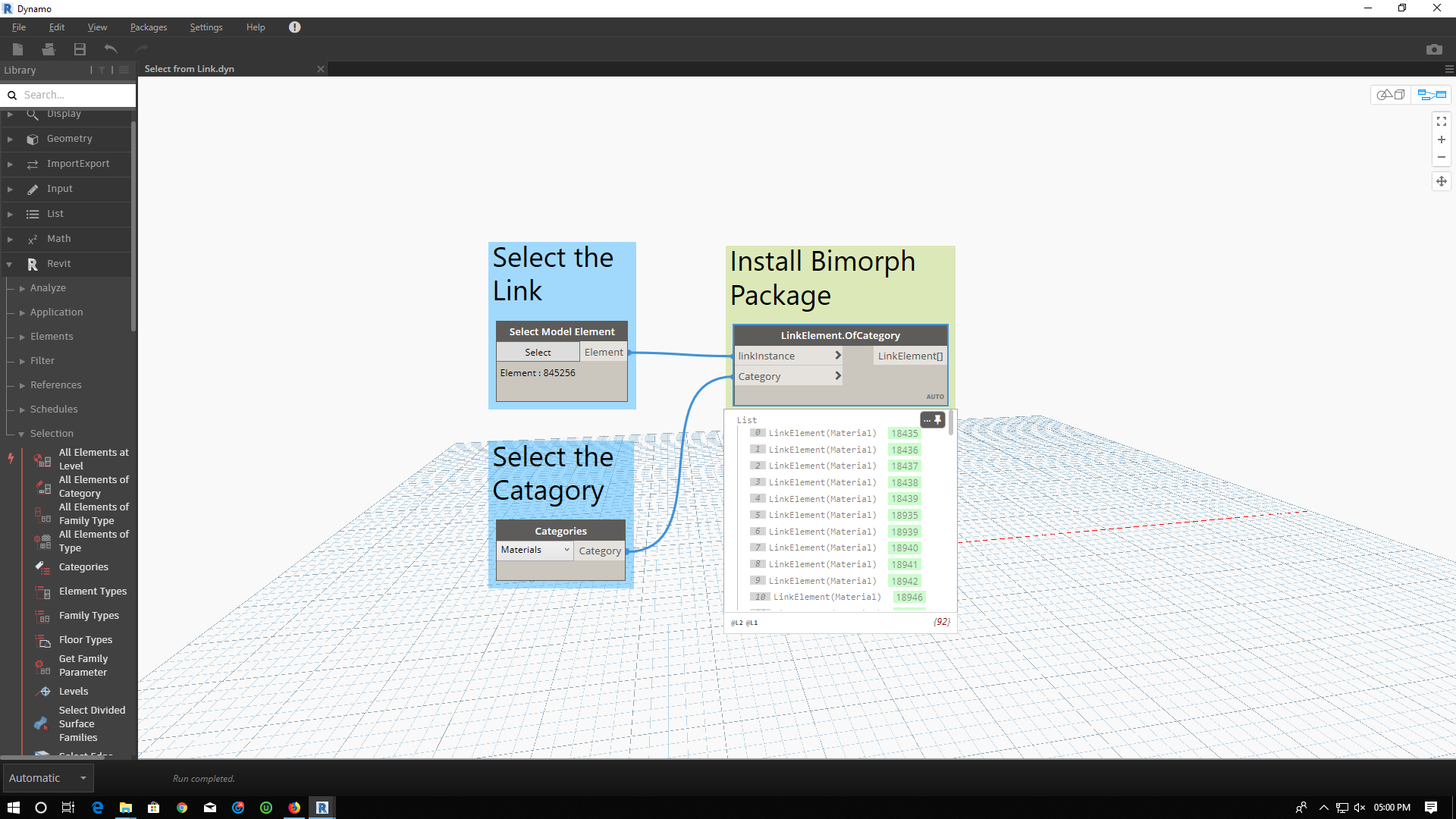1456x819 pixels.
Task: Open the Materials category dropdown
Action: (x=535, y=550)
